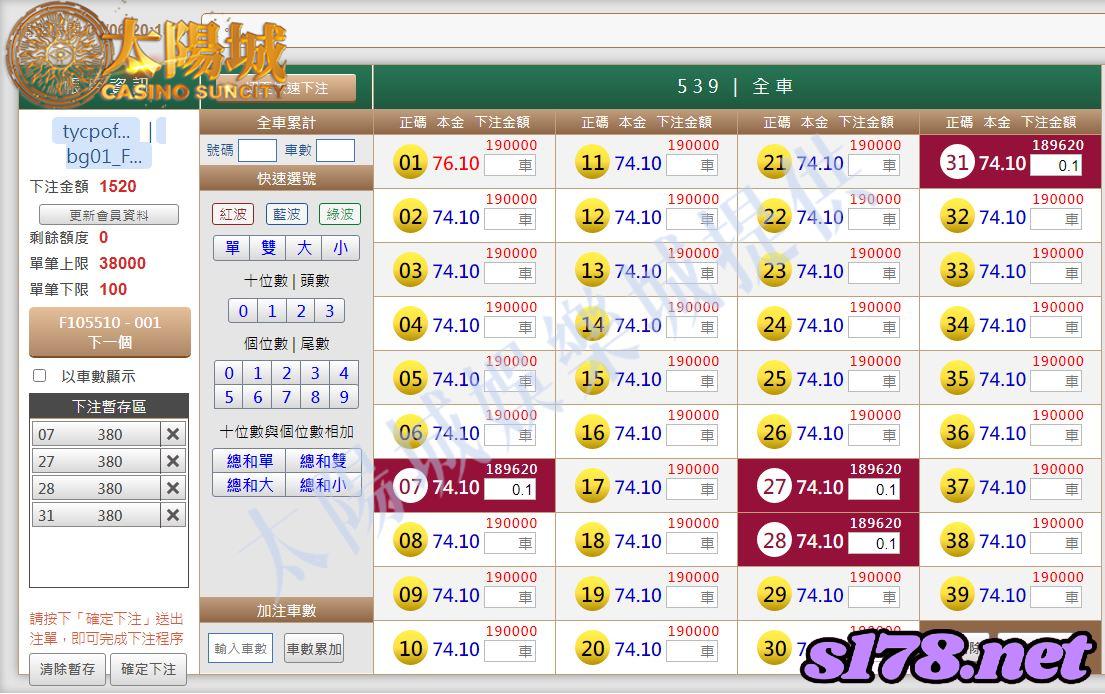Image resolution: width=1105 pixels, height=694 pixels.
Task: Go to next draw F105510 - 001 下一個
Action: [x=110, y=332]
